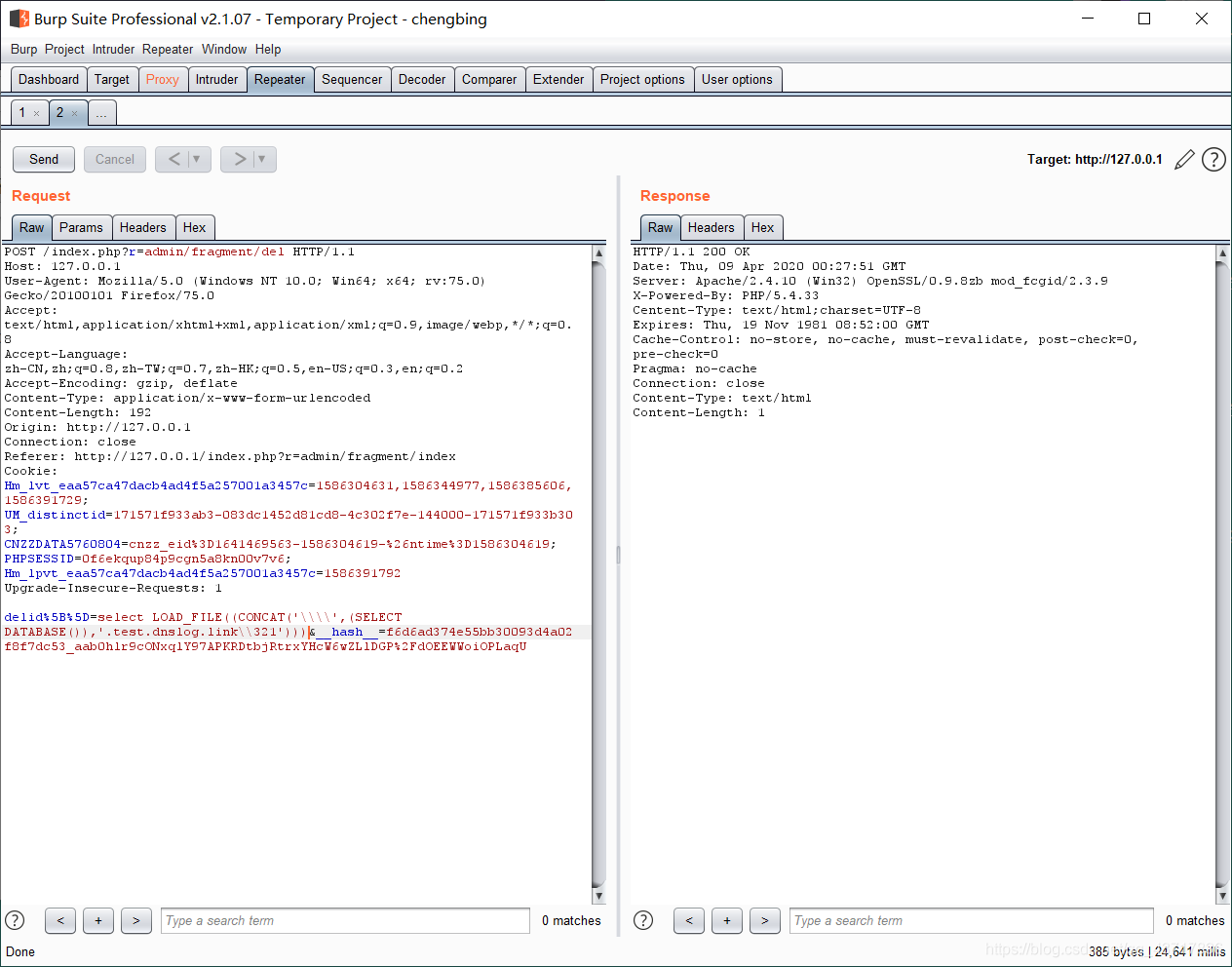The width and height of the screenshot is (1232, 967).
Task: Click the Cancel button
Action: pos(115,159)
